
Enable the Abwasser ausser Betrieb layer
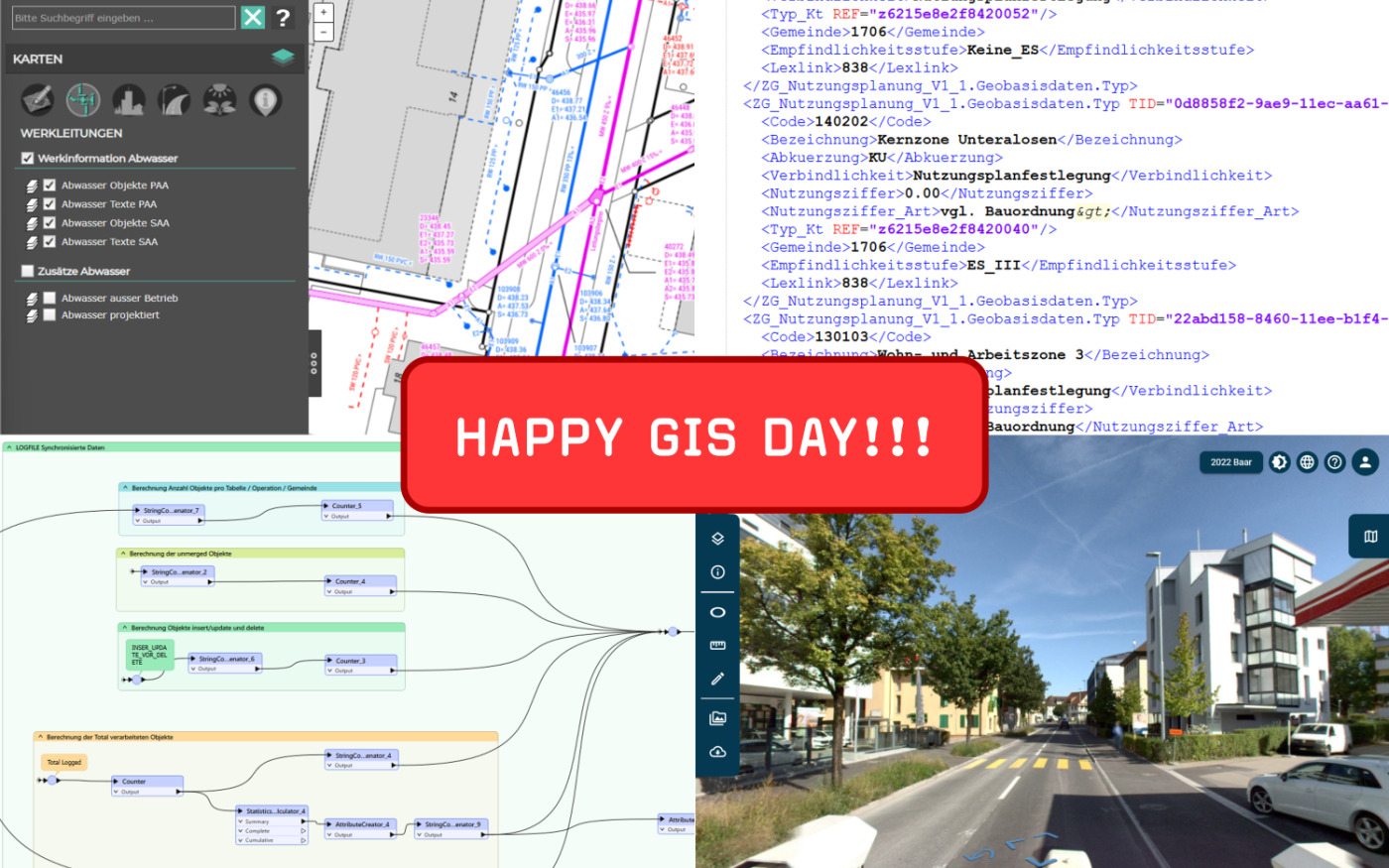(x=50, y=298)
